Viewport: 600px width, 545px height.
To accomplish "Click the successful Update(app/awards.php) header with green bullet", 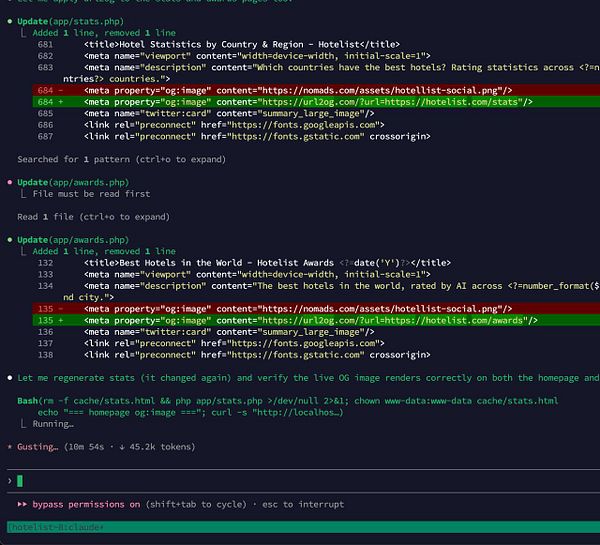I will tap(73, 240).
